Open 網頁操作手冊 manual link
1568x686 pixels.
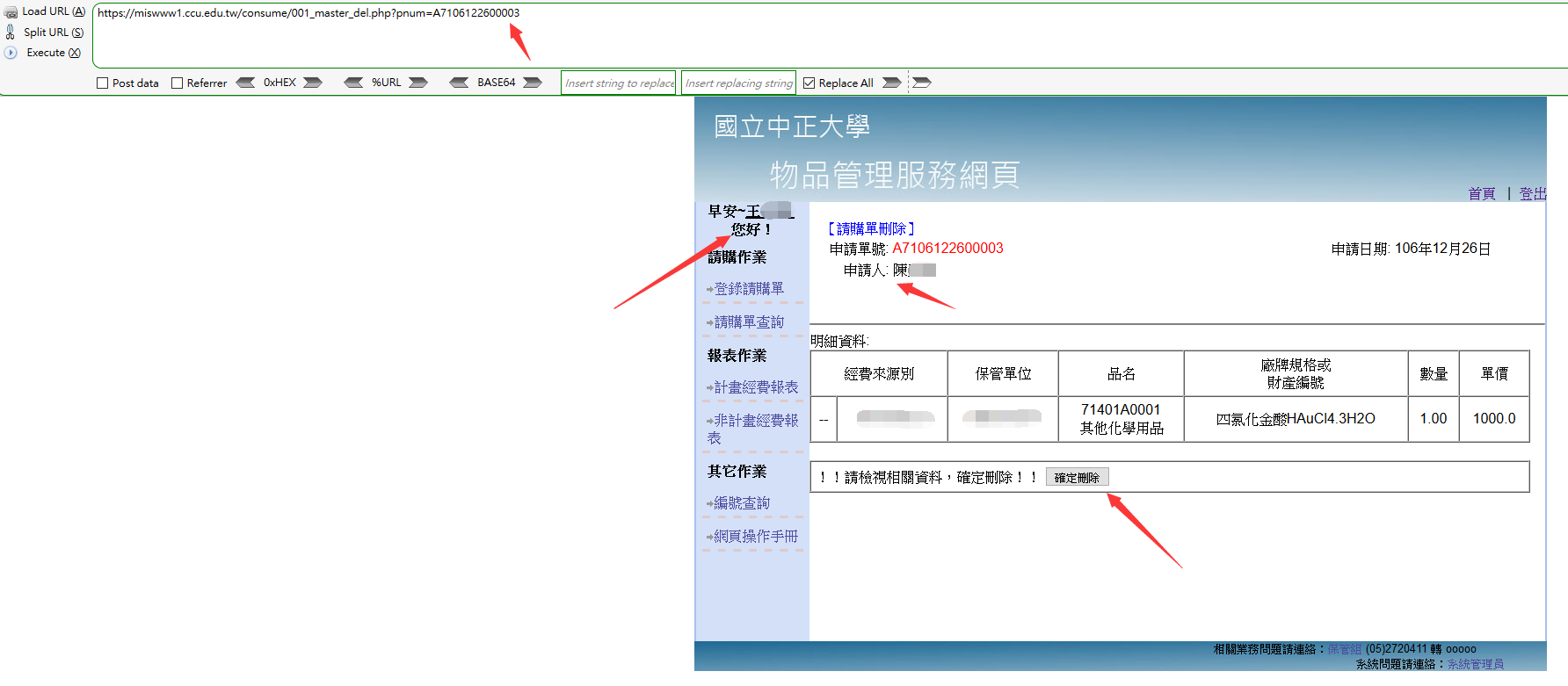pos(756,537)
